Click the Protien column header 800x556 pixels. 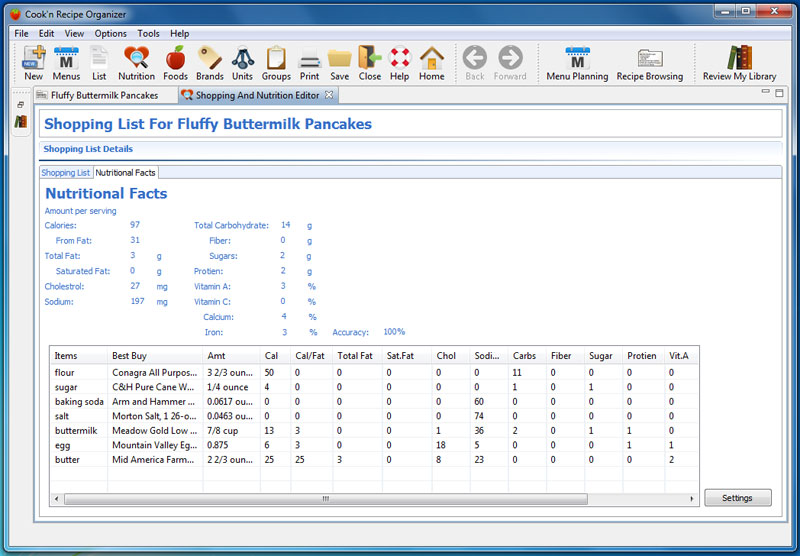(643, 356)
